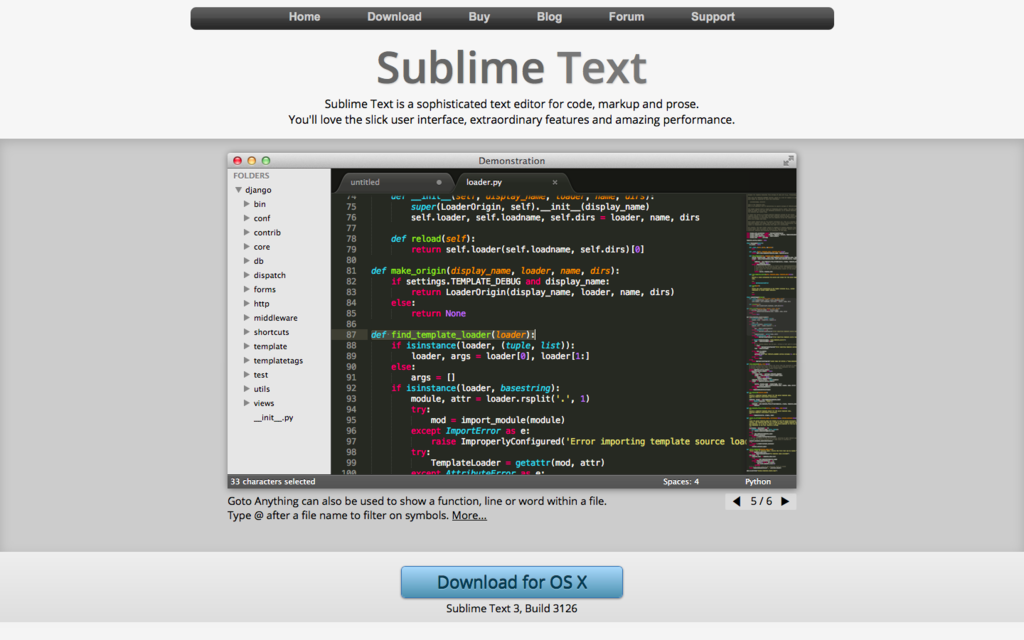Go to next slide arrow
This screenshot has width=1024, height=640.
[785, 502]
